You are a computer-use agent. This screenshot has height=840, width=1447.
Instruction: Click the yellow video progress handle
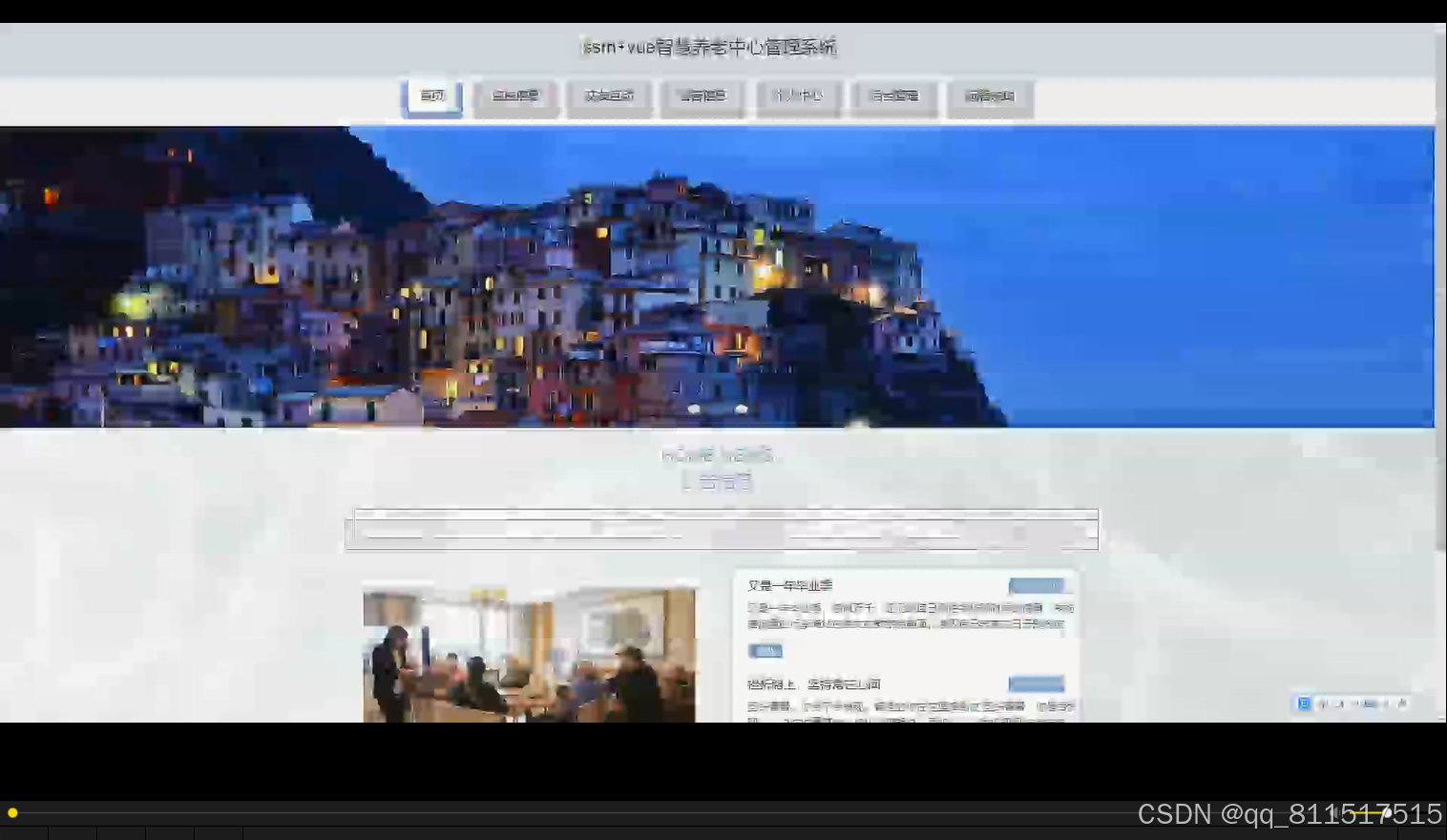(12, 812)
